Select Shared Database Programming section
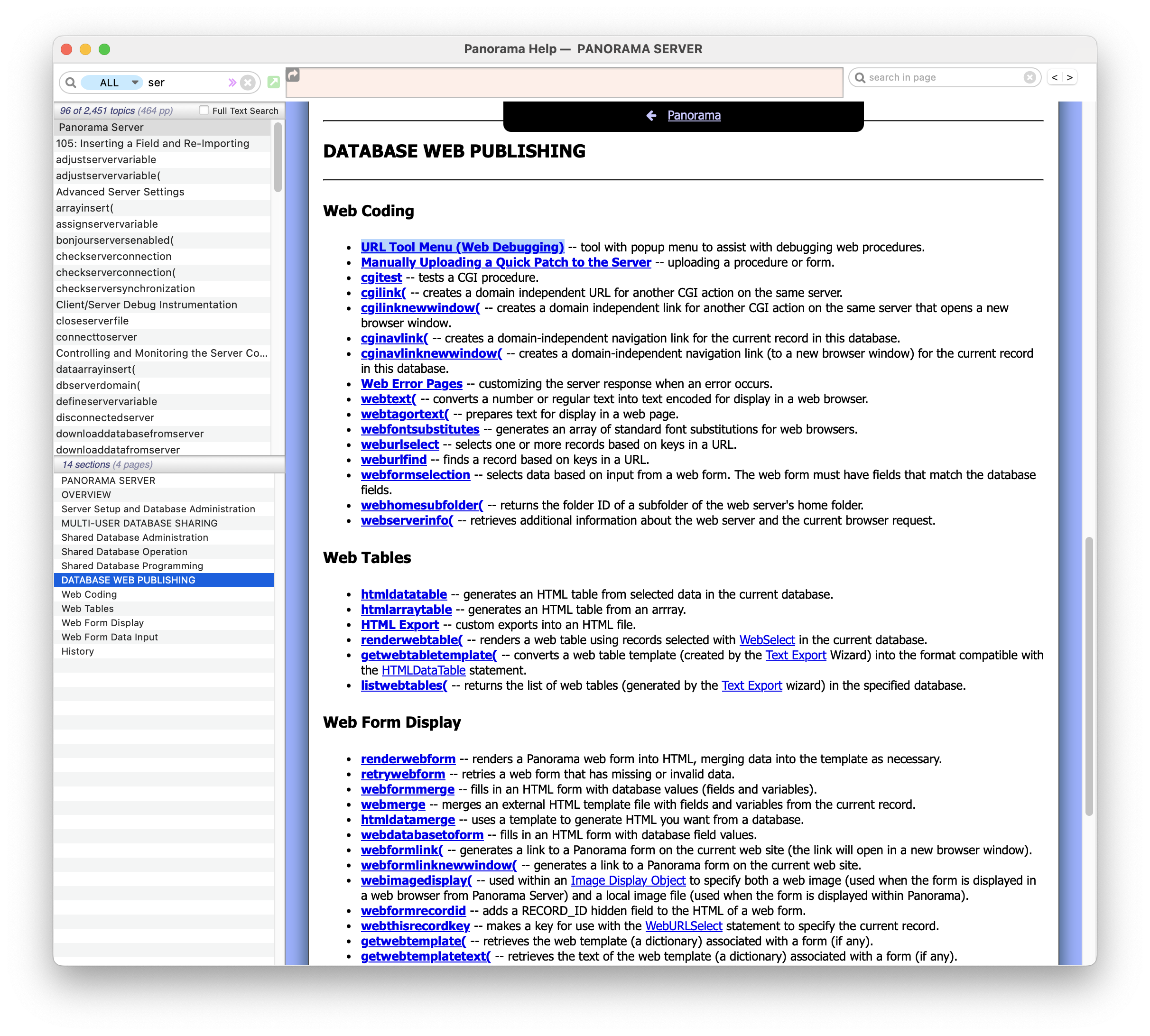The width and height of the screenshot is (1150, 1036). click(x=132, y=566)
